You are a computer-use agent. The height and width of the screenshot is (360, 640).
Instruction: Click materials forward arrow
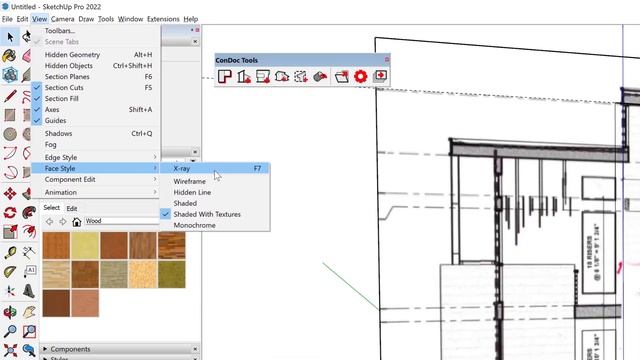pyautogui.click(x=63, y=222)
